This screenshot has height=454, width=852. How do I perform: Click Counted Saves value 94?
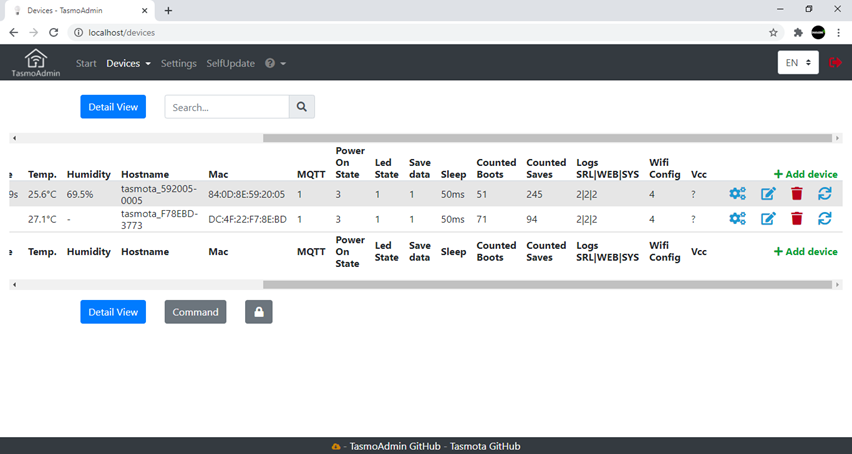click(531, 219)
